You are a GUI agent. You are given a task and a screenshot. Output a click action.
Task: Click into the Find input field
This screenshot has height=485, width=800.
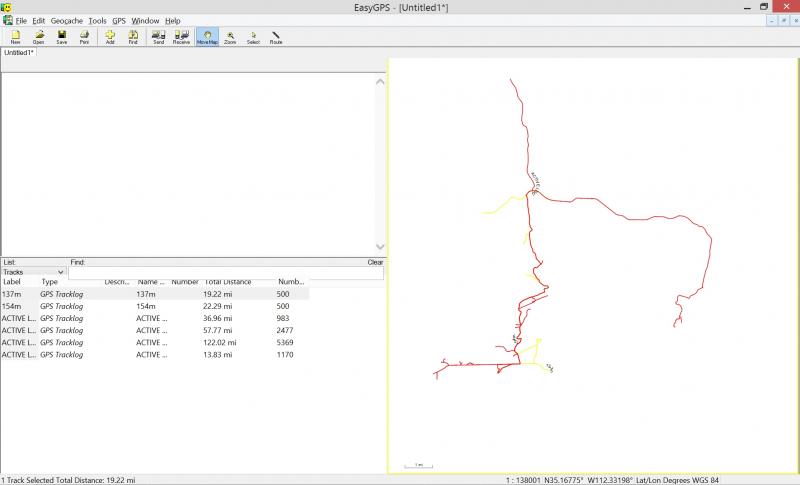(226, 272)
